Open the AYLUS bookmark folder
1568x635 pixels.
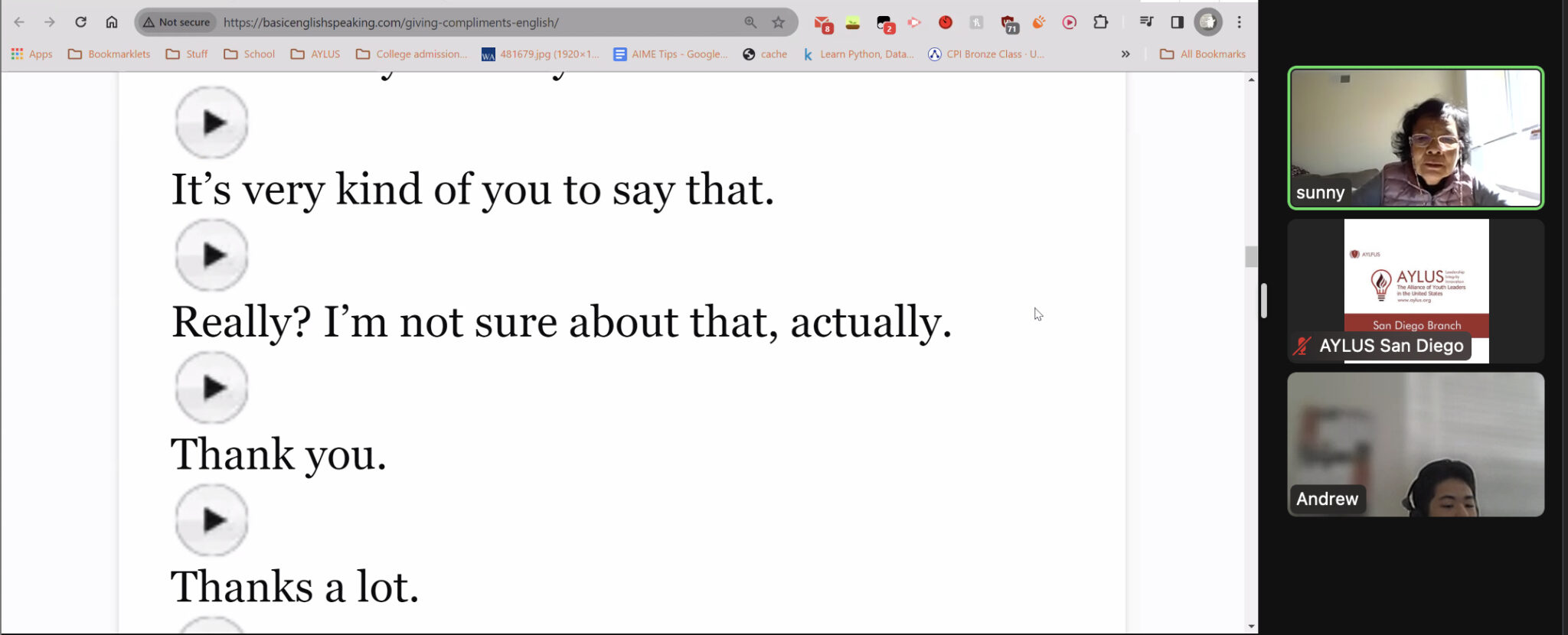point(315,54)
